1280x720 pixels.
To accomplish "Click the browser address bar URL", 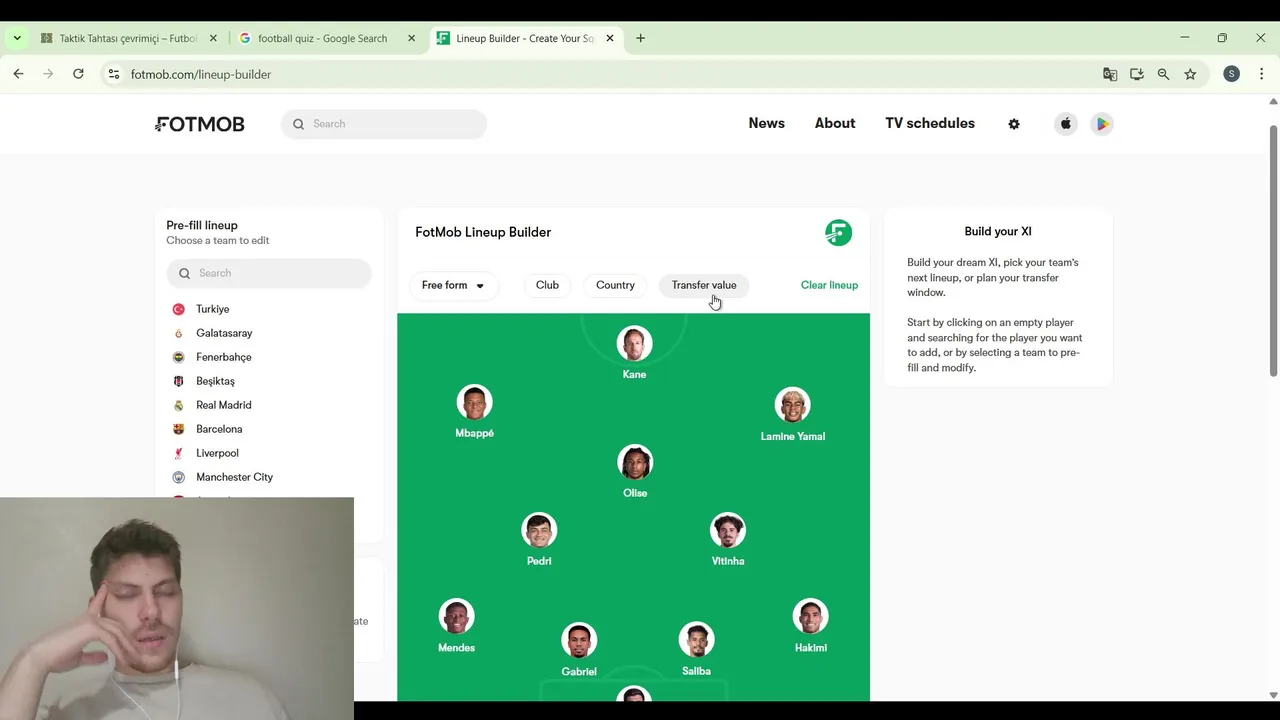I will [201, 74].
